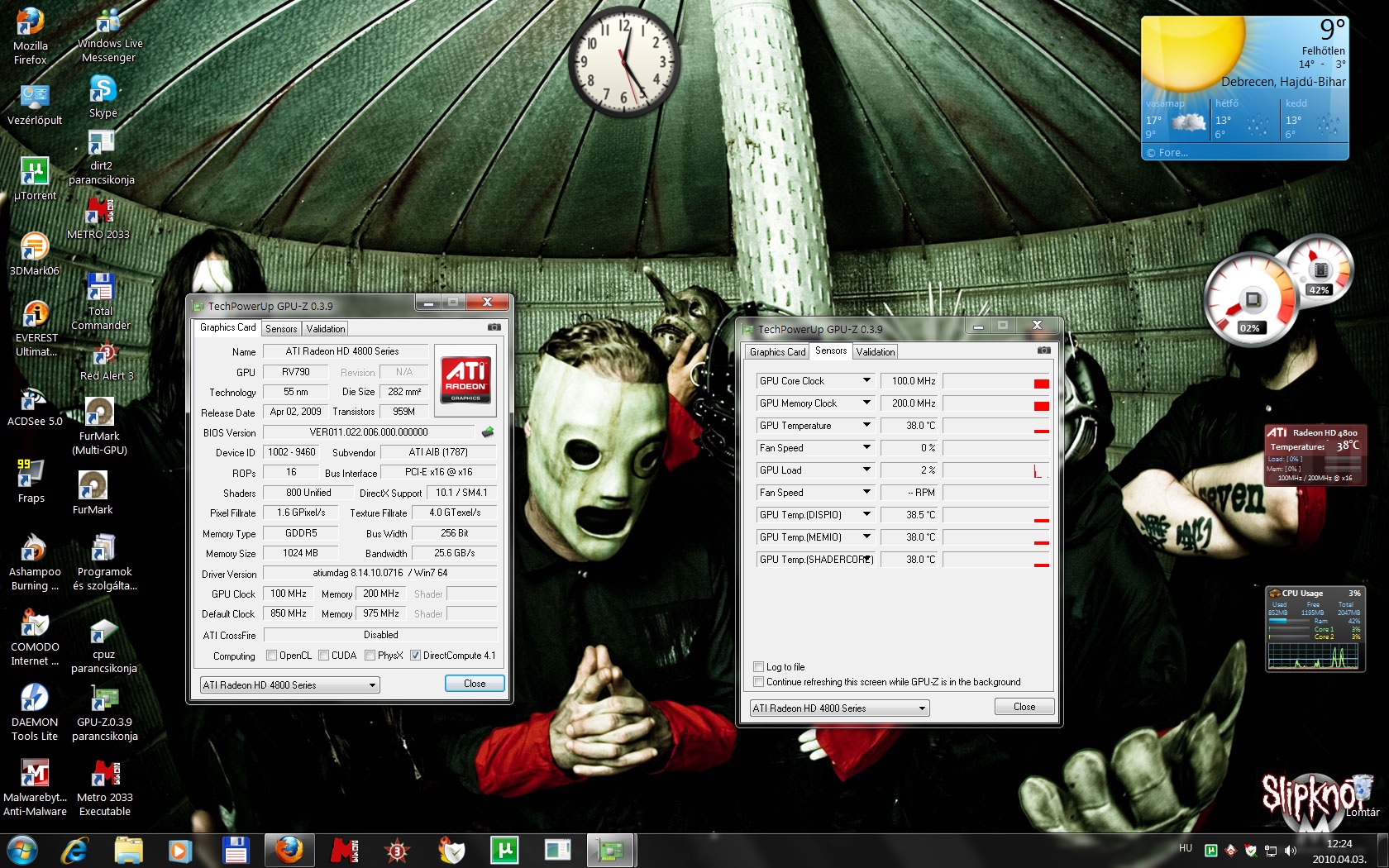Screen dimensions: 1389x868
Task: Open Windows Live Messenger desktop icon
Action: click(x=109, y=36)
